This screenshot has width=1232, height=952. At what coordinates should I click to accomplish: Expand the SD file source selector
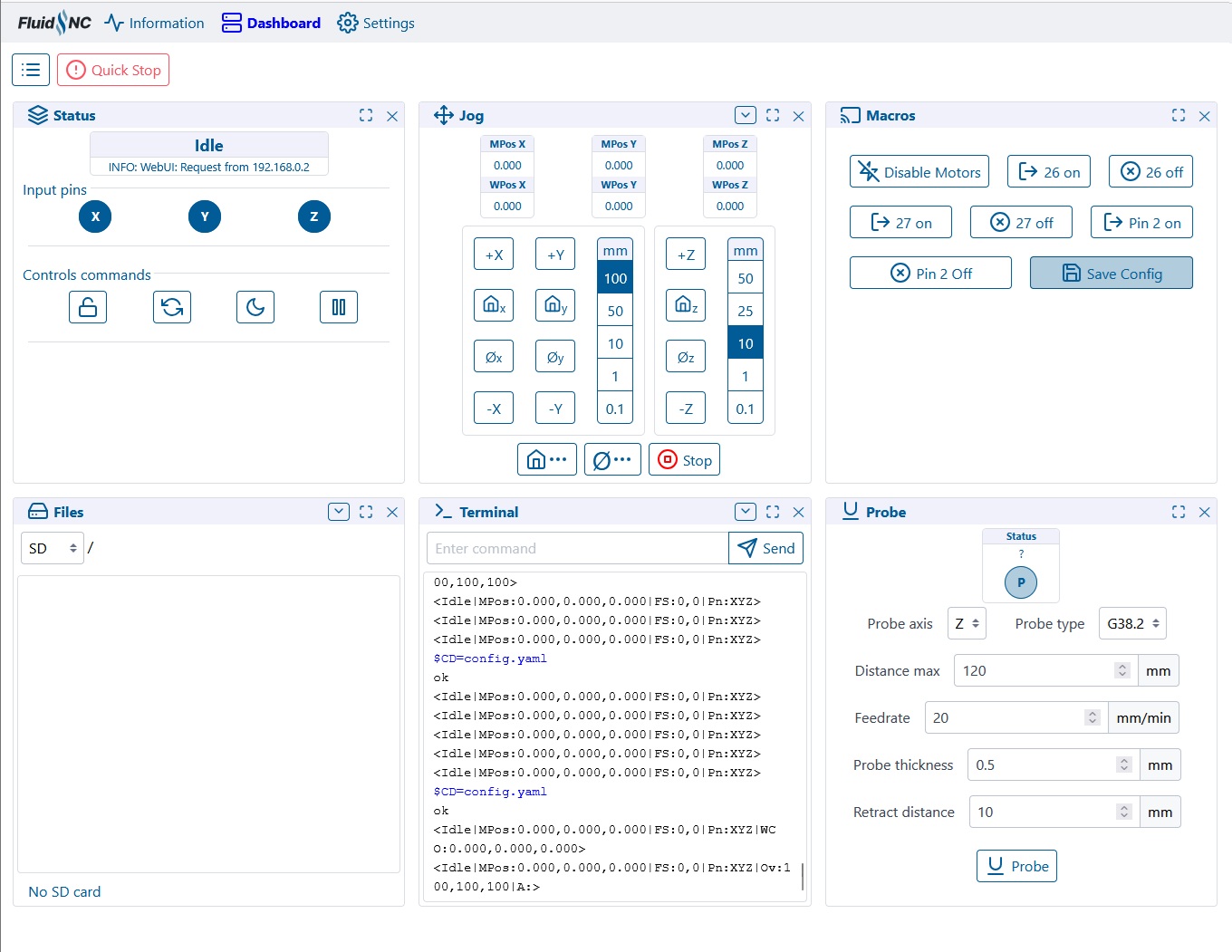(x=53, y=548)
